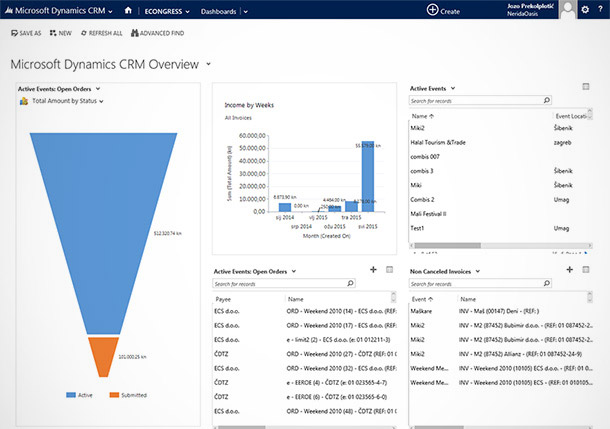Click the Event Location column header
Viewport: 610px width, 429px height.
[570, 116]
